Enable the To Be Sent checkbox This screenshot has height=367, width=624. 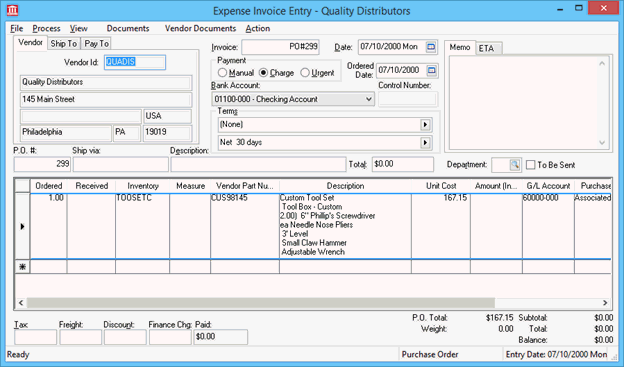[530, 165]
